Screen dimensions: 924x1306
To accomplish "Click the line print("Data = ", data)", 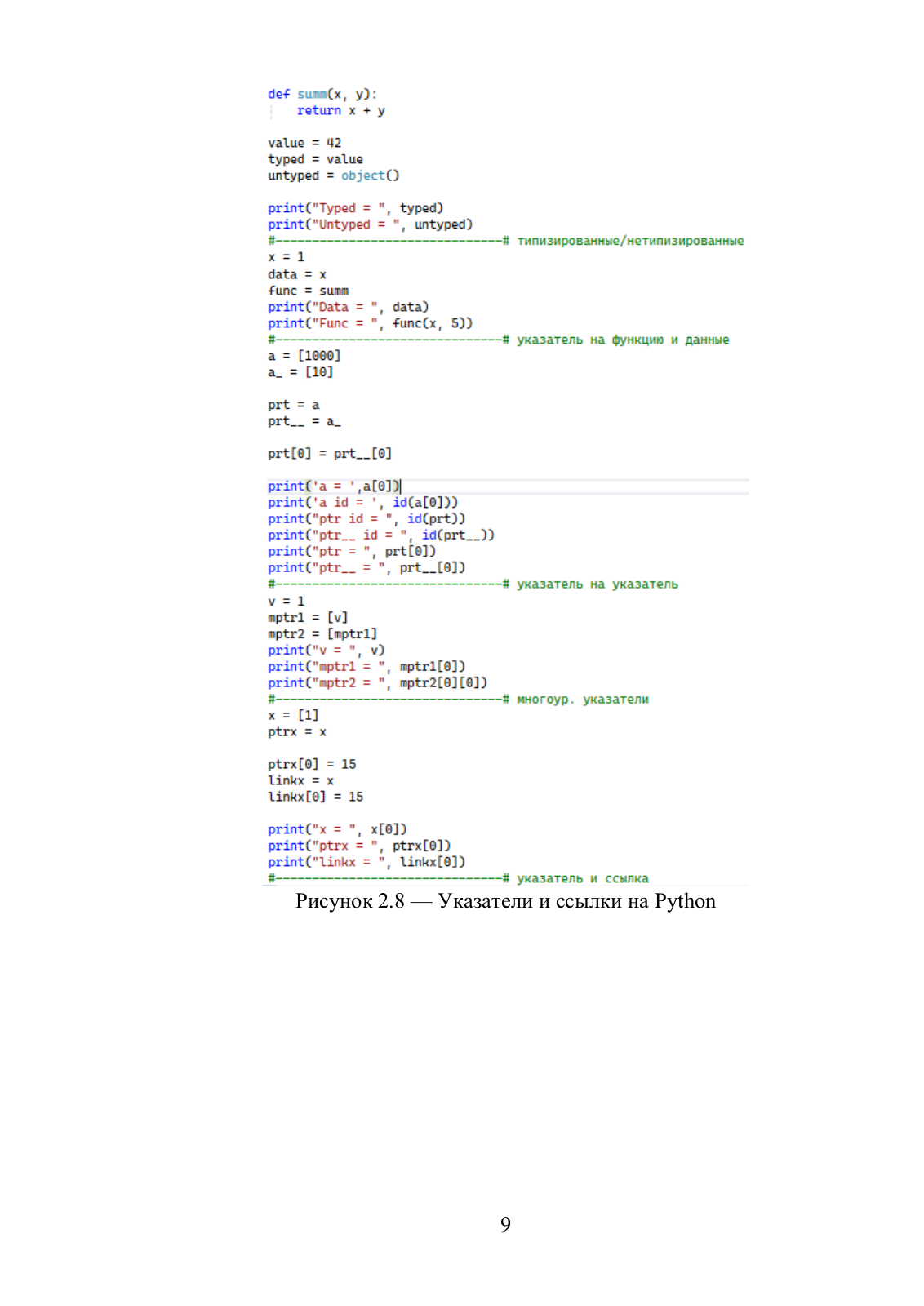I will coord(348,307).
